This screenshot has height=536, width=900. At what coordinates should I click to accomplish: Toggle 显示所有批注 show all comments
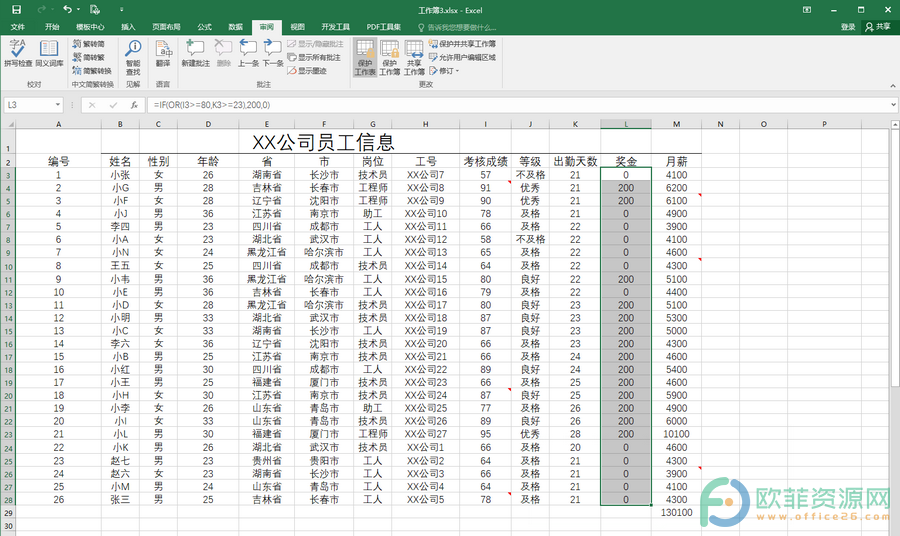click(x=314, y=57)
